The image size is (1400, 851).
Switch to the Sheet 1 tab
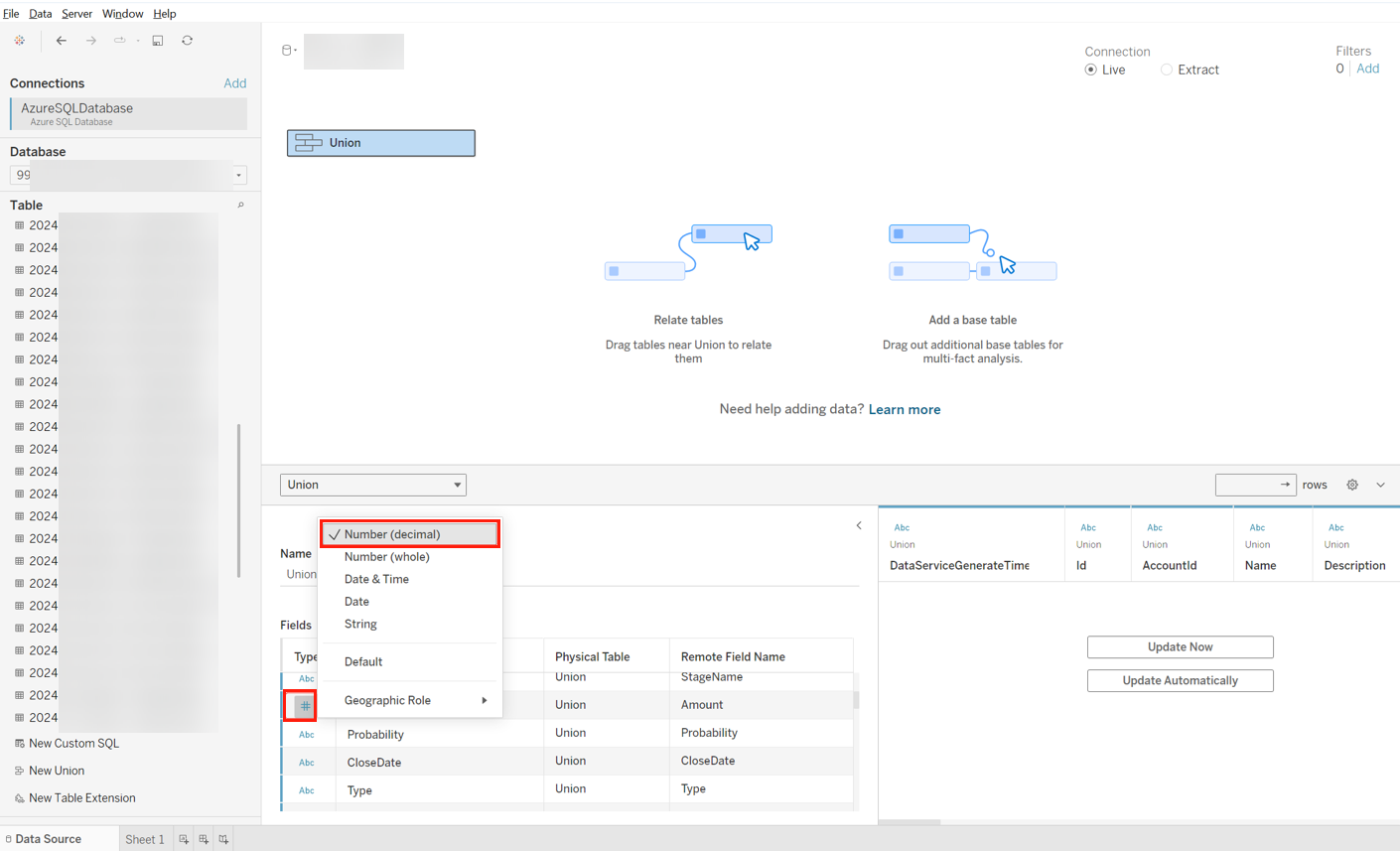pyautogui.click(x=144, y=839)
